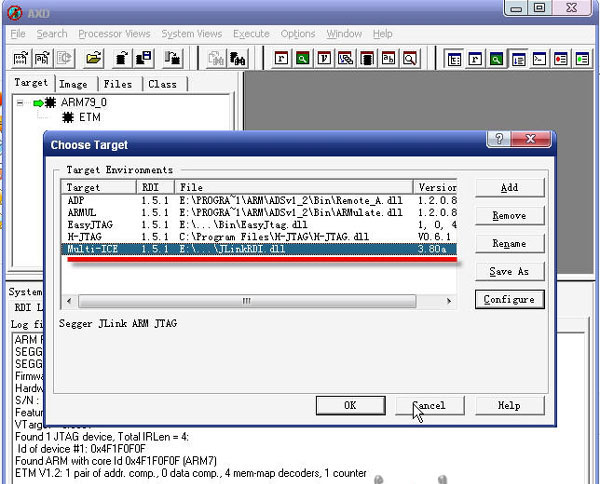Click the Load Memory From File icon
Image resolution: width=600 pixels, height=484 pixels.
(122, 59)
